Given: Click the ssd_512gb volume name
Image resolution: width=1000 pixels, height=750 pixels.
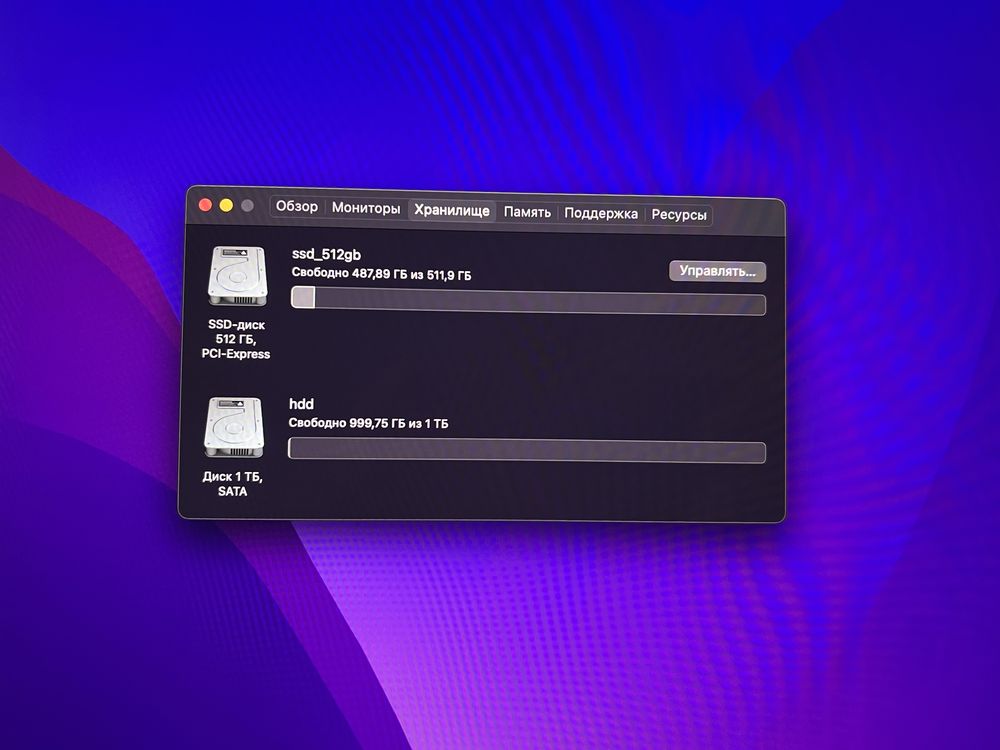Looking at the screenshot, I should (x=327, y=254).
